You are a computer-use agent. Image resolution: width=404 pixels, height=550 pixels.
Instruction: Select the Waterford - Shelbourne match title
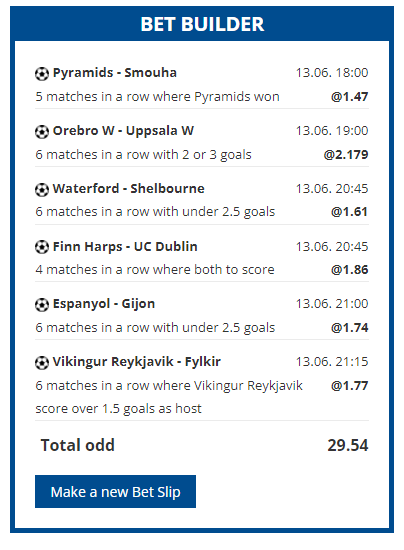click(128, 189)
